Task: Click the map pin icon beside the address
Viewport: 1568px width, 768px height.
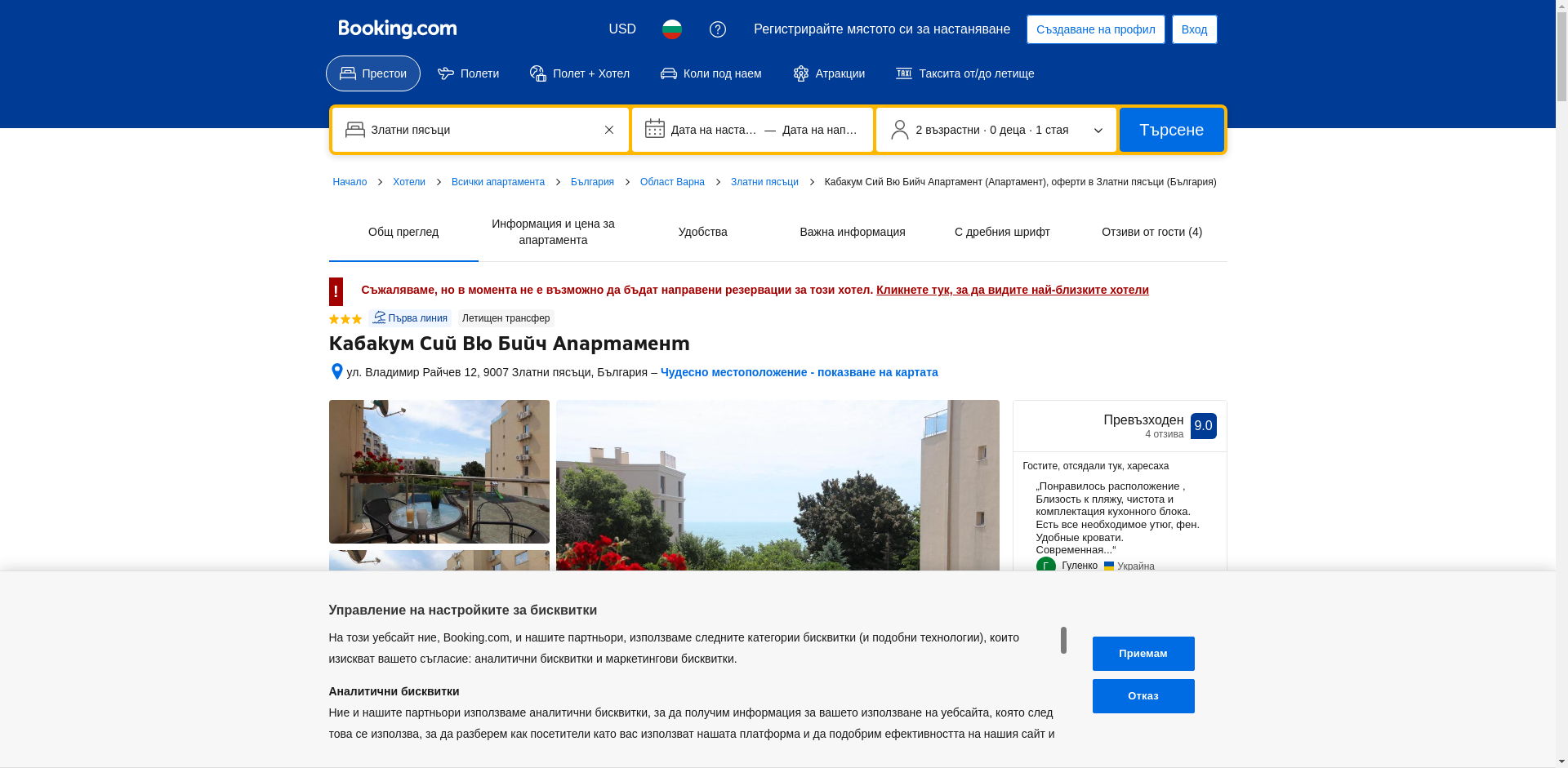Action: (x=336, y=371)
